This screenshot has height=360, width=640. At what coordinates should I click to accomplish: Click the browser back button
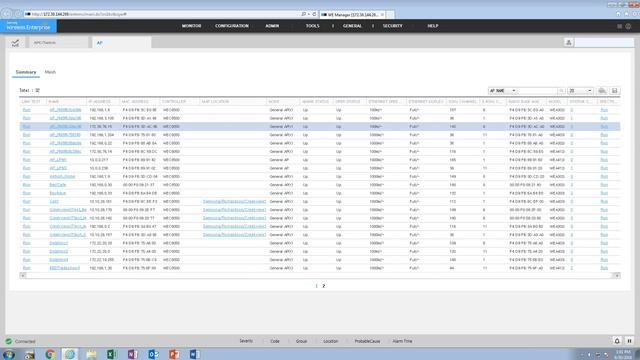(x=7, y=13)
